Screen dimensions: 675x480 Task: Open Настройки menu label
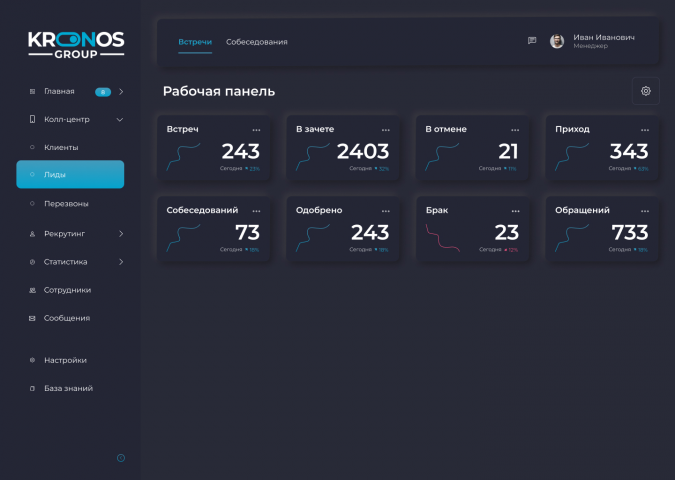click(x=65, y=360)
